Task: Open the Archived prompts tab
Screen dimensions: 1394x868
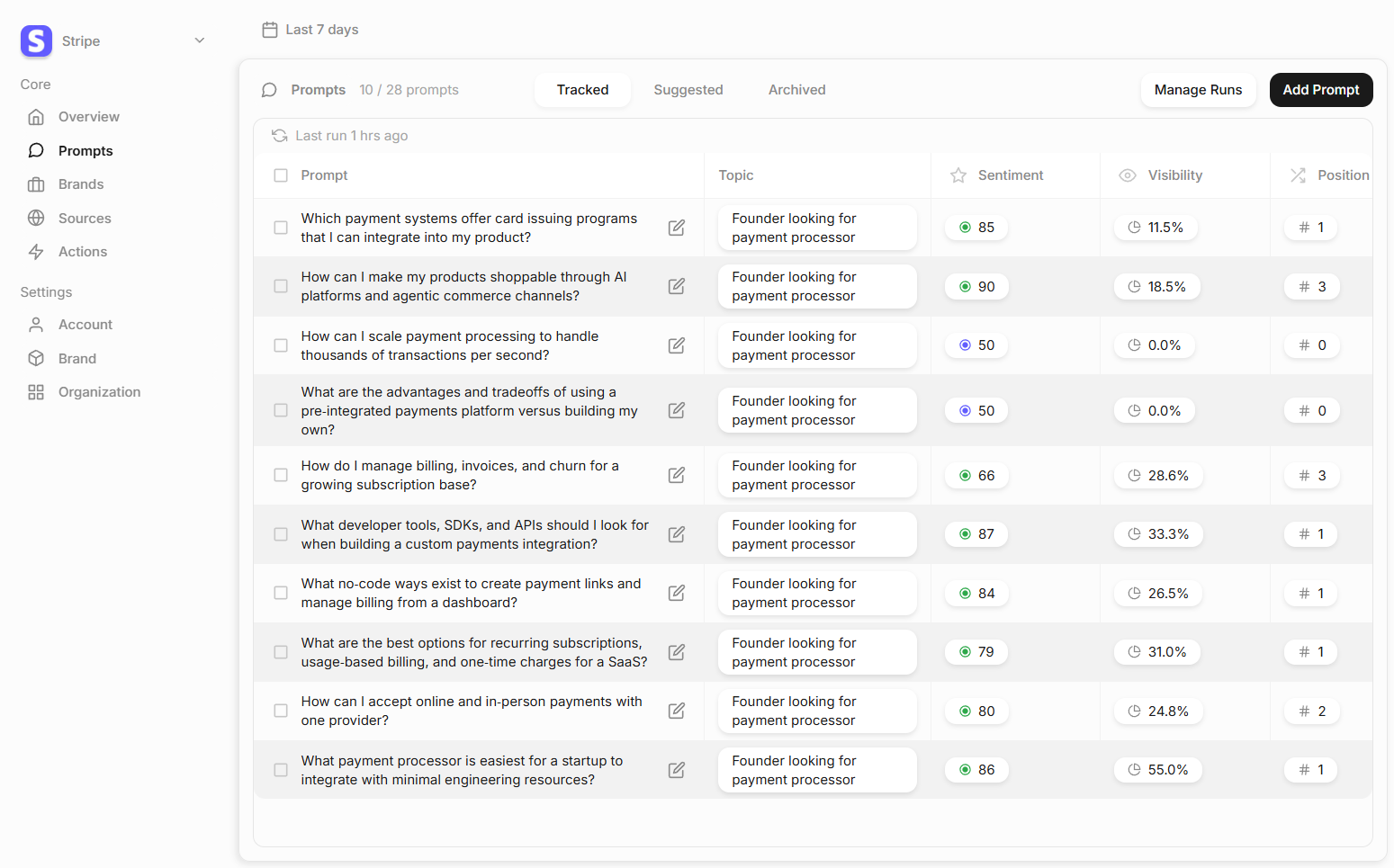Action: click(x=796, y=89)
